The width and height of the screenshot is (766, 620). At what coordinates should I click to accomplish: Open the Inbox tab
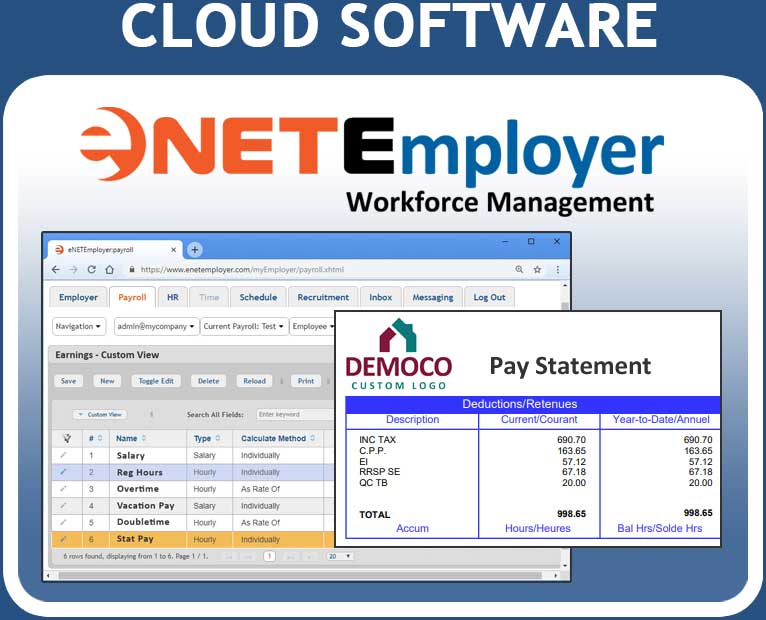(x=381, y=297)
